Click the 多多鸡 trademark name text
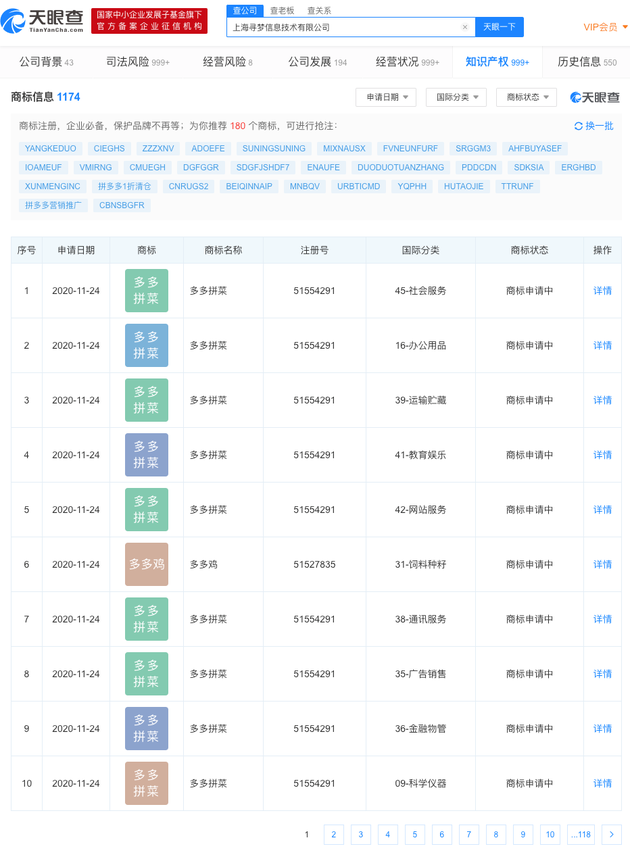Screen dimensions: 630x859 click(x=203, y=565)
